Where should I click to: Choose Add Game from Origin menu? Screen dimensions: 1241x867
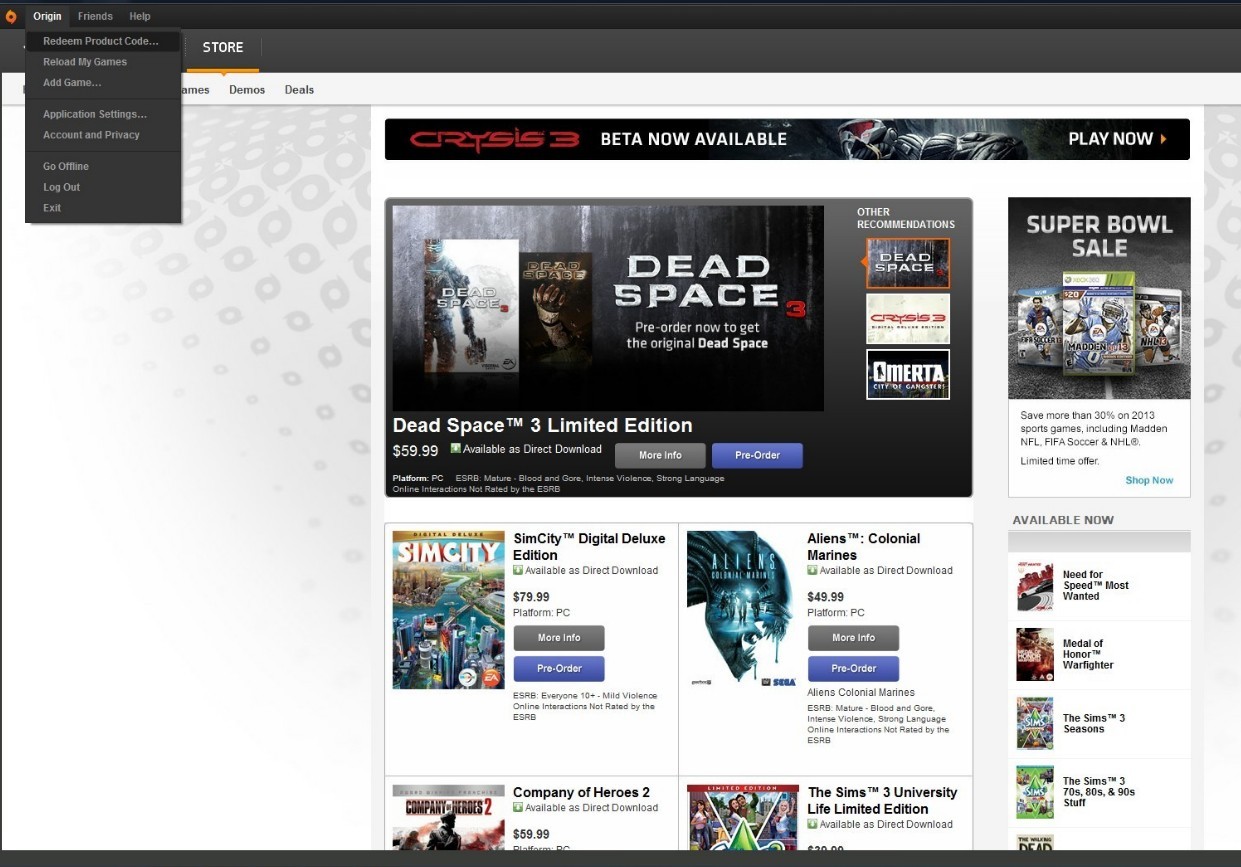(x=72, y=82)
